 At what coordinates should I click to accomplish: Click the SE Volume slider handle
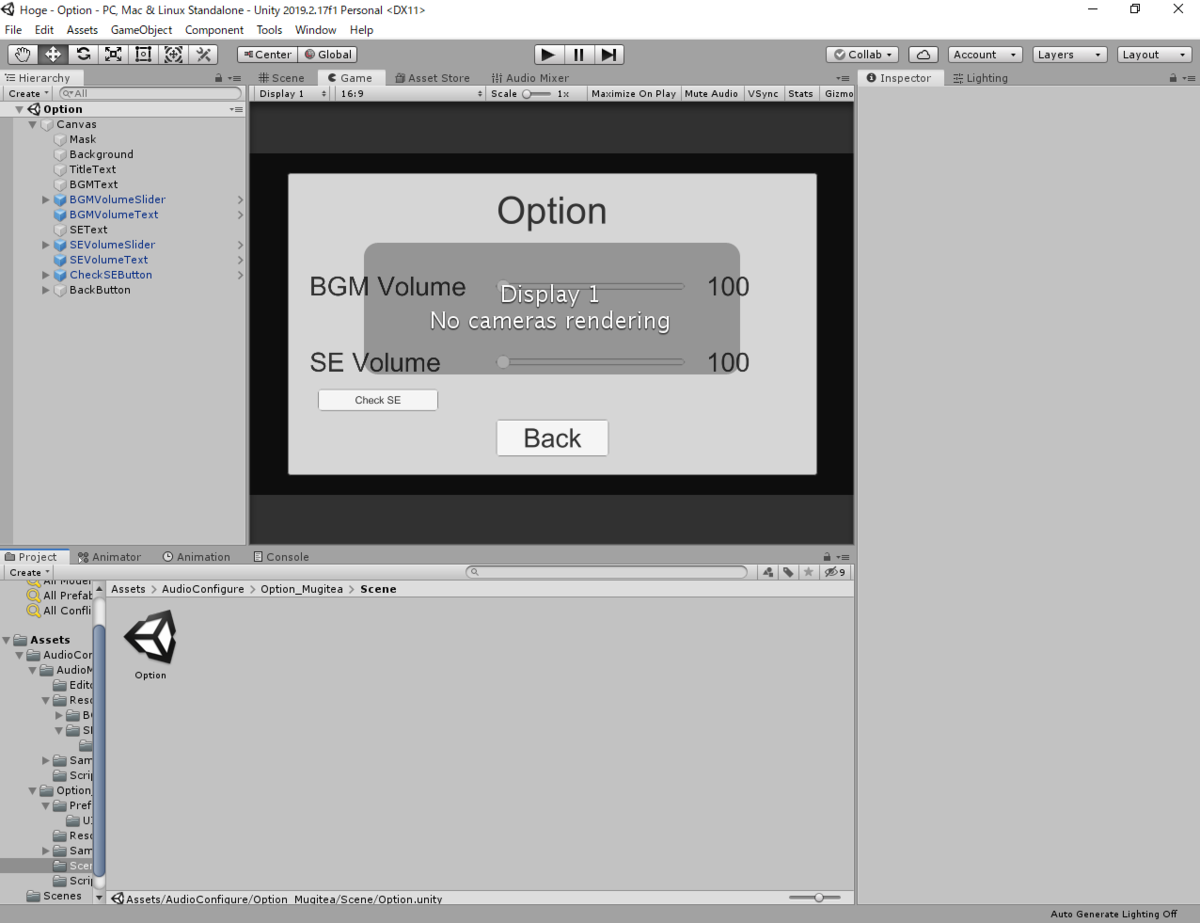point(503,362)
